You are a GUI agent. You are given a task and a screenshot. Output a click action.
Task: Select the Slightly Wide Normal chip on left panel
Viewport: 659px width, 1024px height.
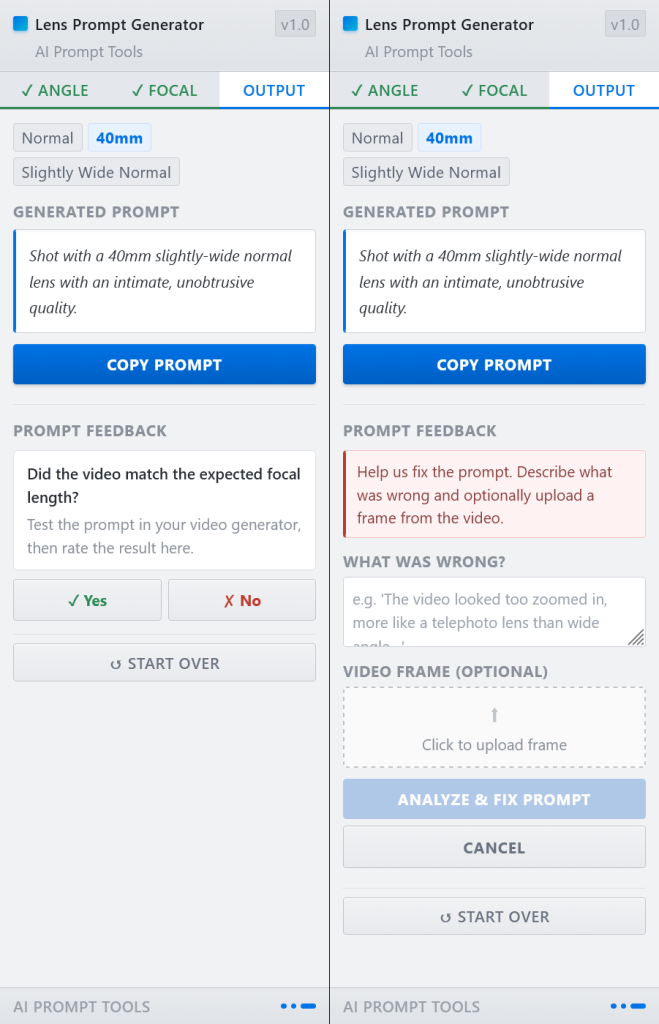point(95,171)
